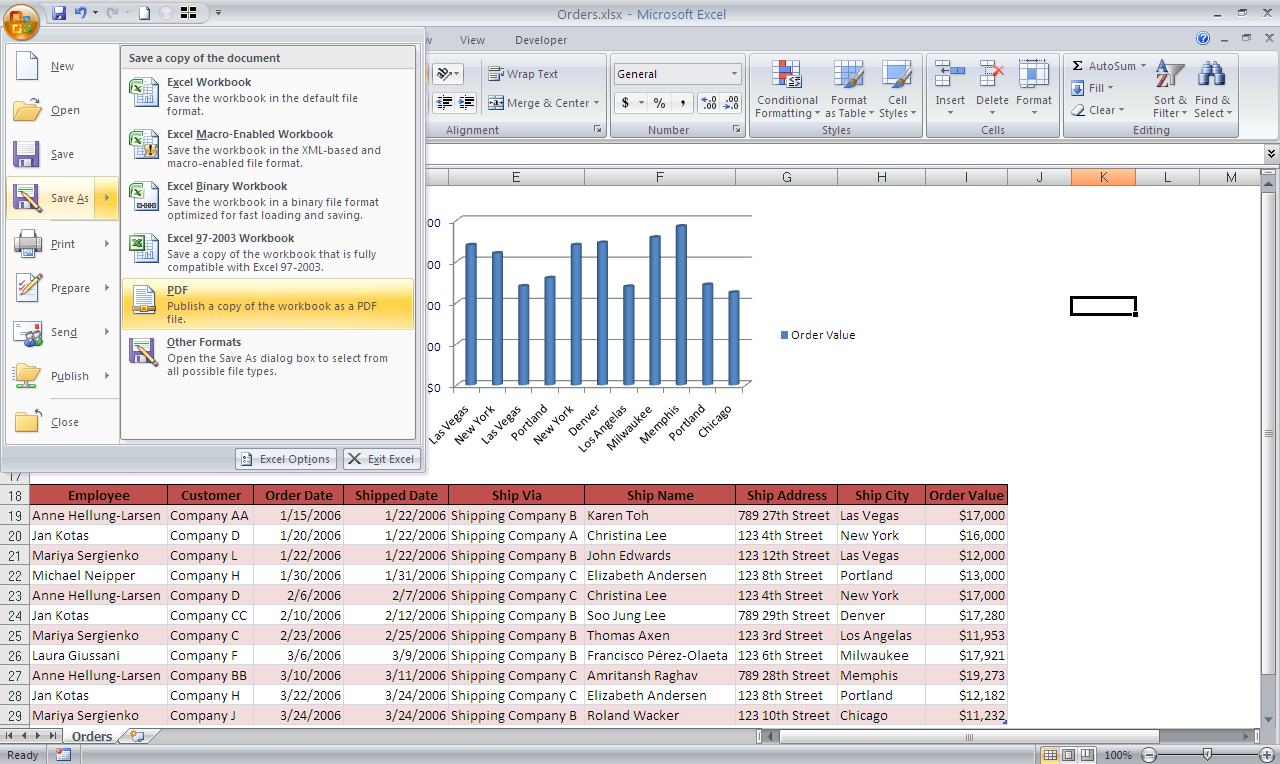Select the Orders sheet tab
The height and width of the screenshot is (764, 1280).
[91, 736]
